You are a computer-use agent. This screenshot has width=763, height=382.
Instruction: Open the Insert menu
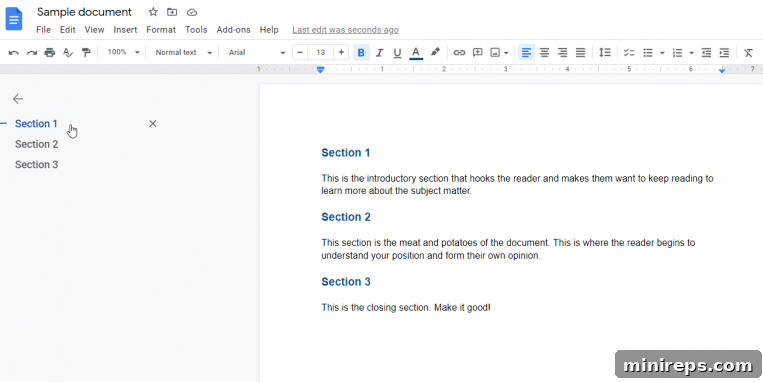point(125,30)
